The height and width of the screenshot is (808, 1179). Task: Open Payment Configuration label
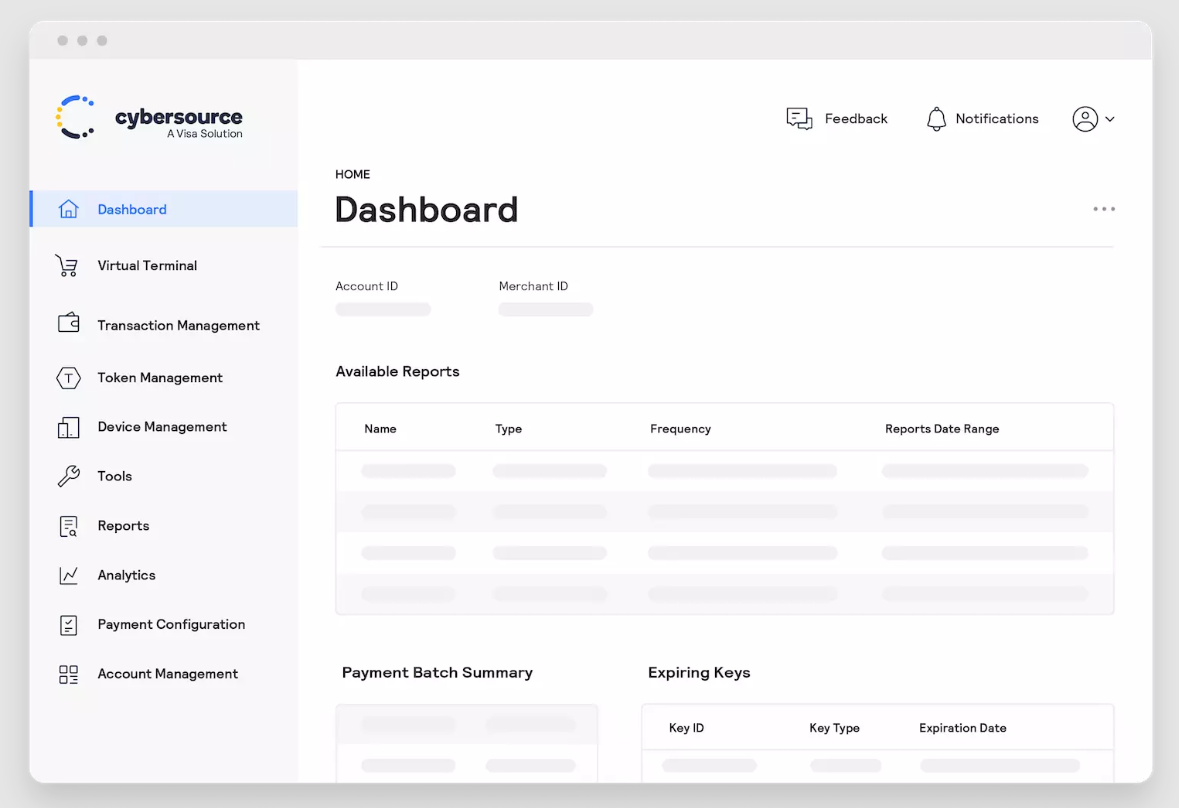(x=171, y=625)
